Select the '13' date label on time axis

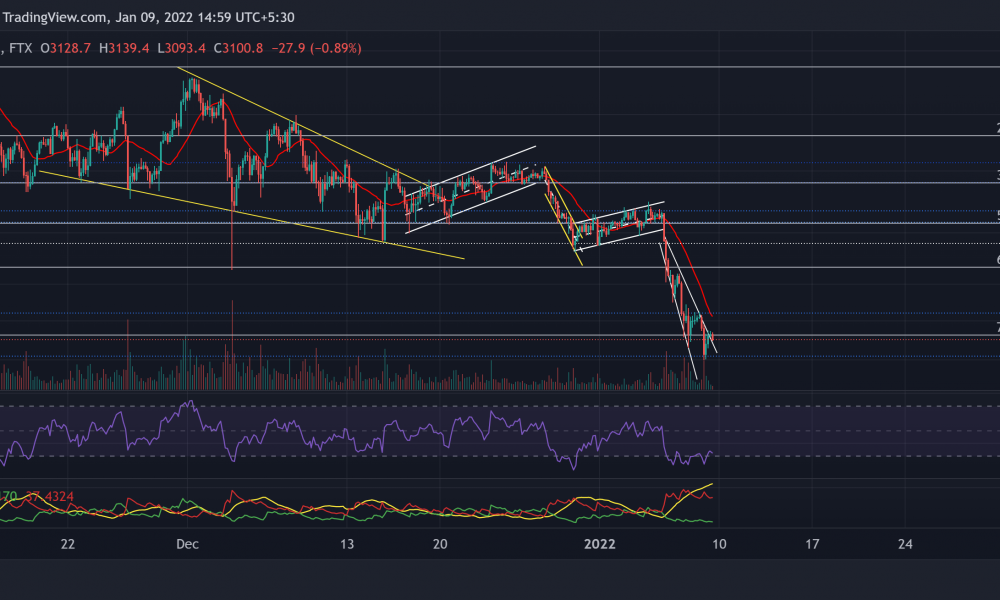(x=346, y=544)
